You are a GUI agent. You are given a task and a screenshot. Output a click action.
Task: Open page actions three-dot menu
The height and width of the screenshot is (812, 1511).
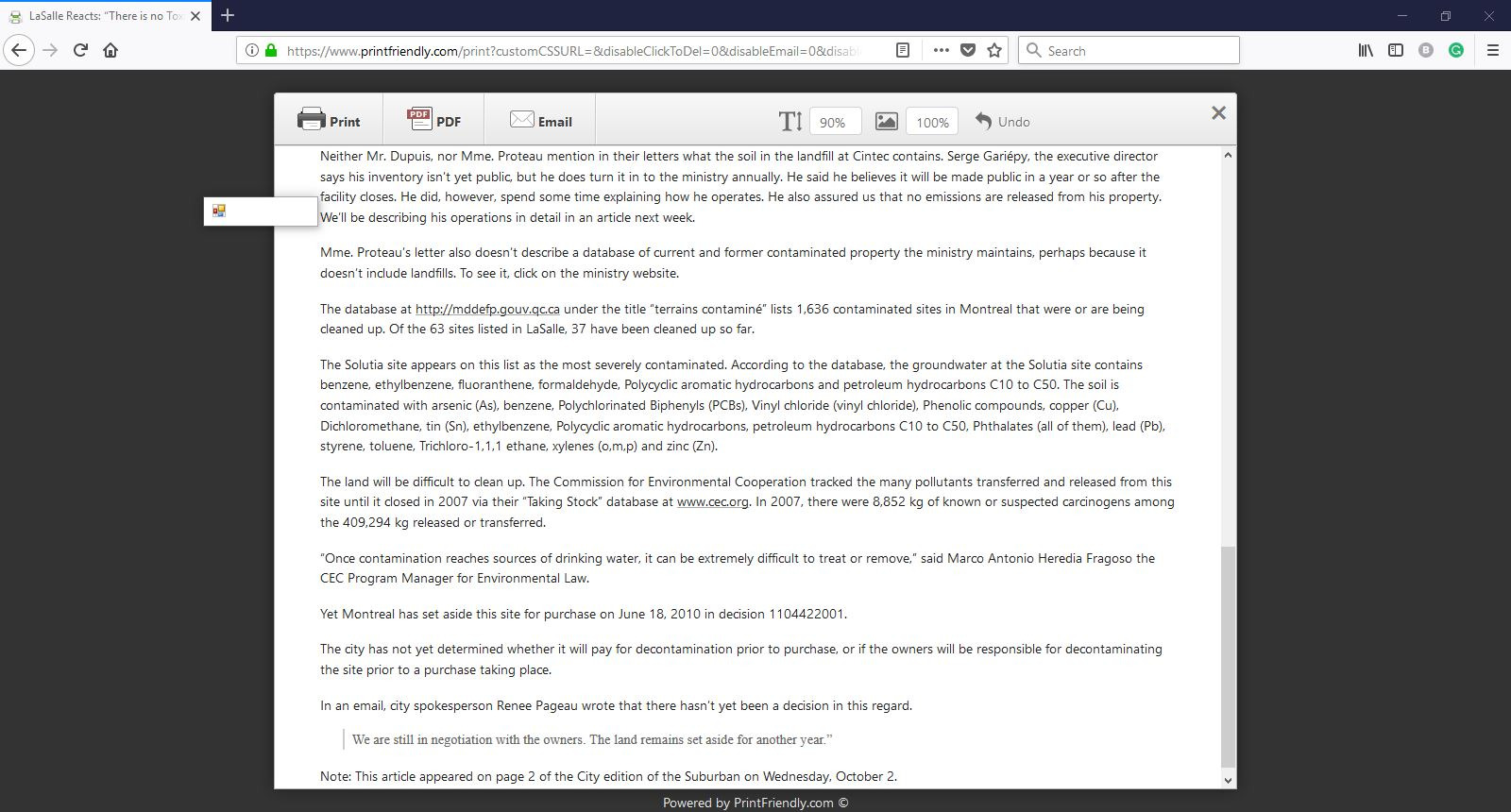click(941, 50)
